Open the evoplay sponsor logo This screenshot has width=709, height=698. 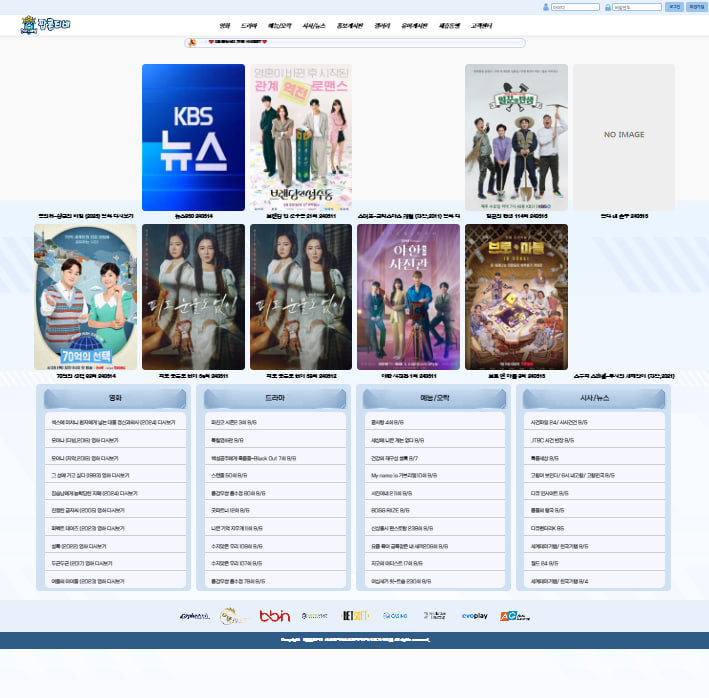474,616
